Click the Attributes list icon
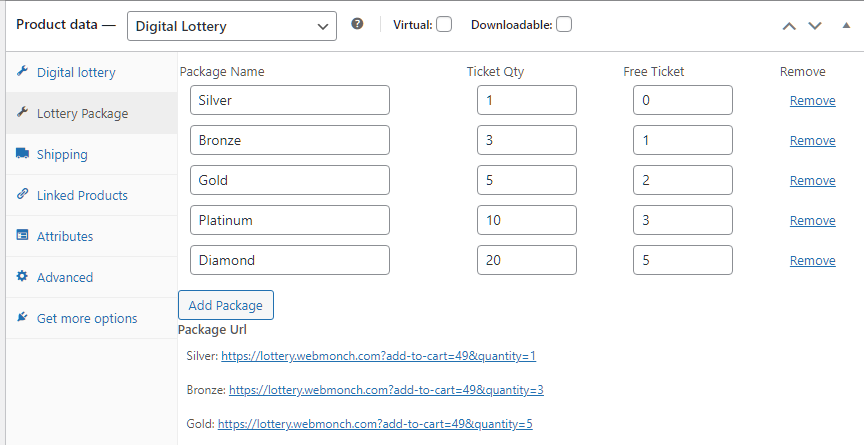The image size is (864, 445). pyautogui.click(x=22, y=236)
